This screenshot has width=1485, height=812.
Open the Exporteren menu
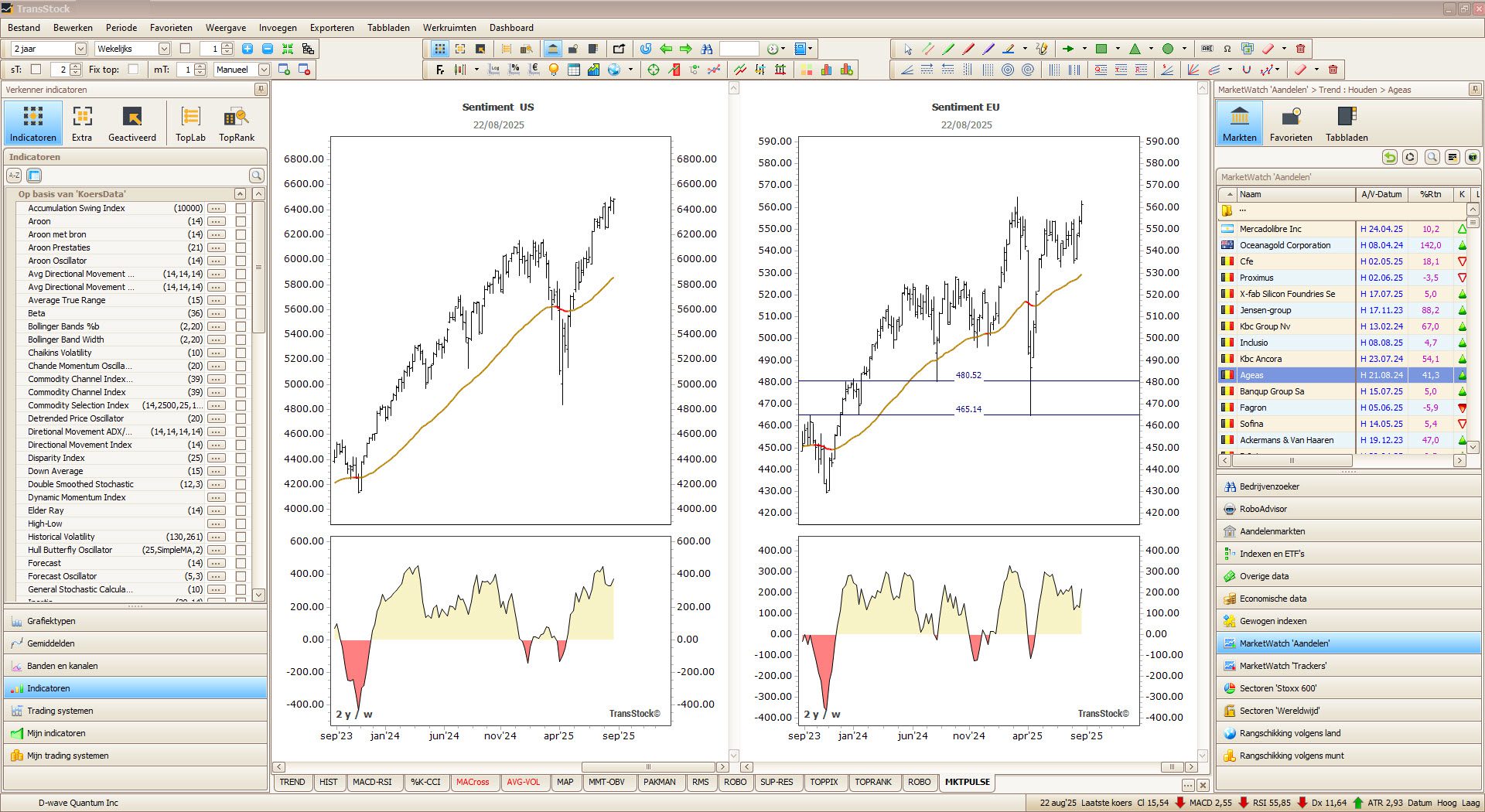pyautogui.click(x=332, y=28)
